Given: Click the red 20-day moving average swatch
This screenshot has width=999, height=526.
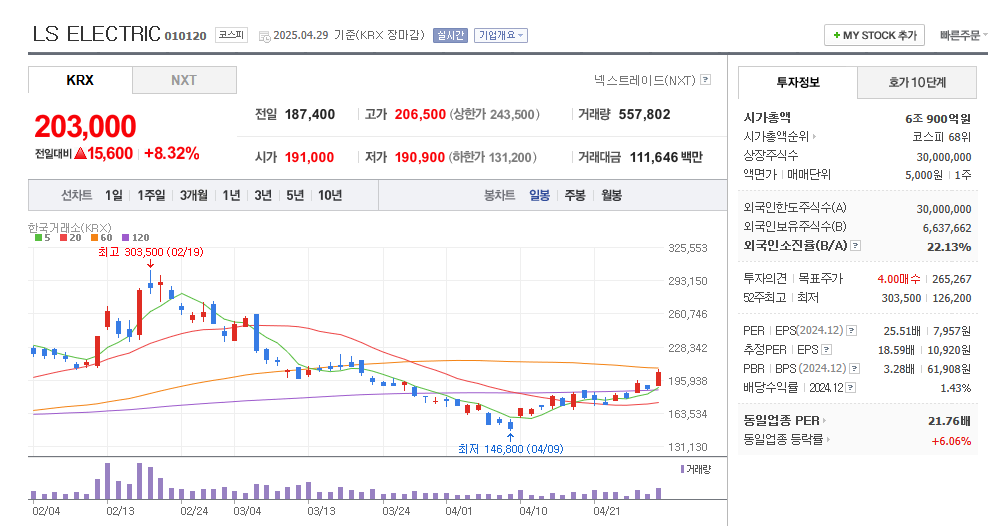Looking at the screenshot, I should 63,238.
